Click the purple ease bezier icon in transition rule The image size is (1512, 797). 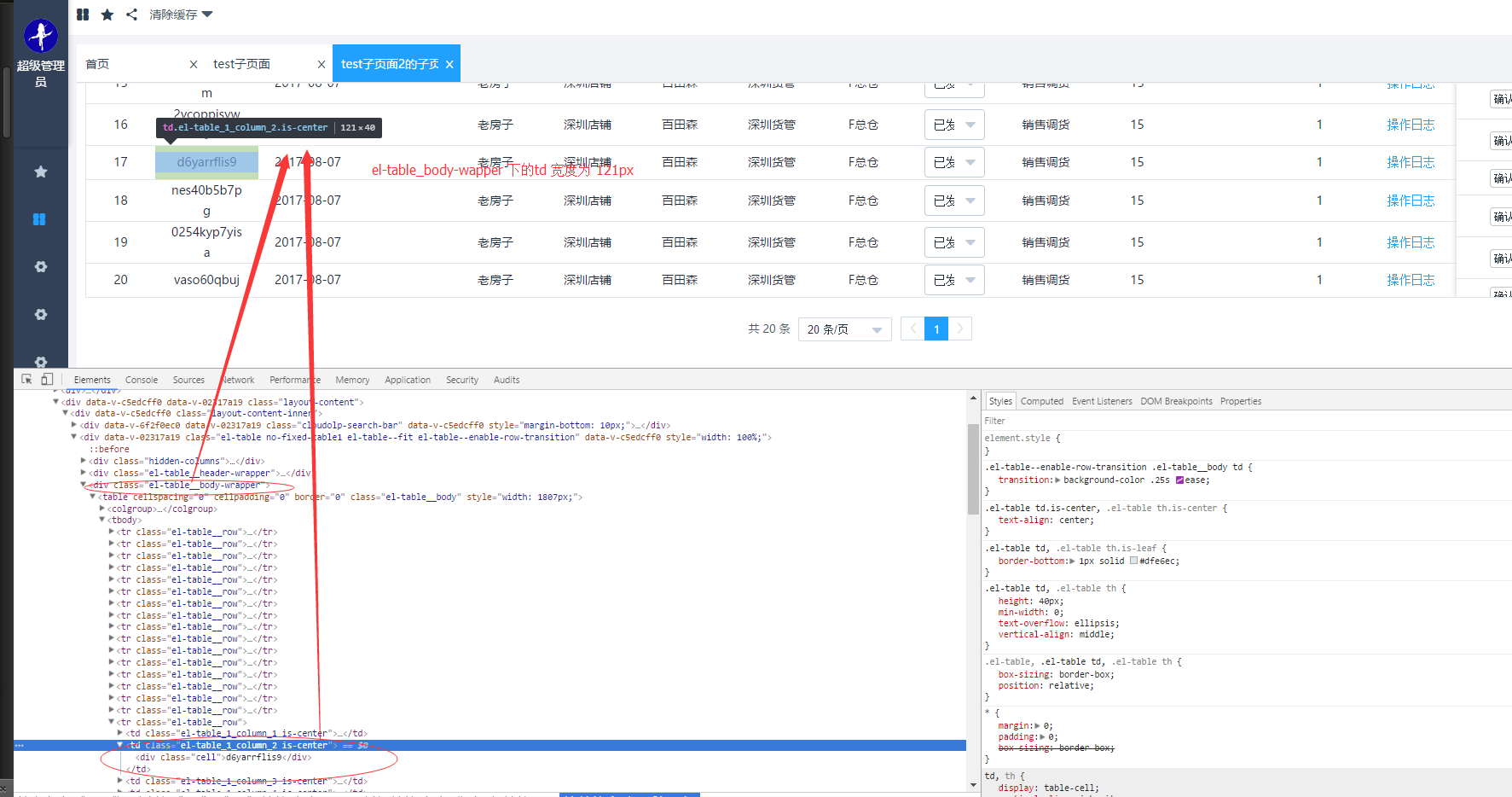(x=1182, y=480)
